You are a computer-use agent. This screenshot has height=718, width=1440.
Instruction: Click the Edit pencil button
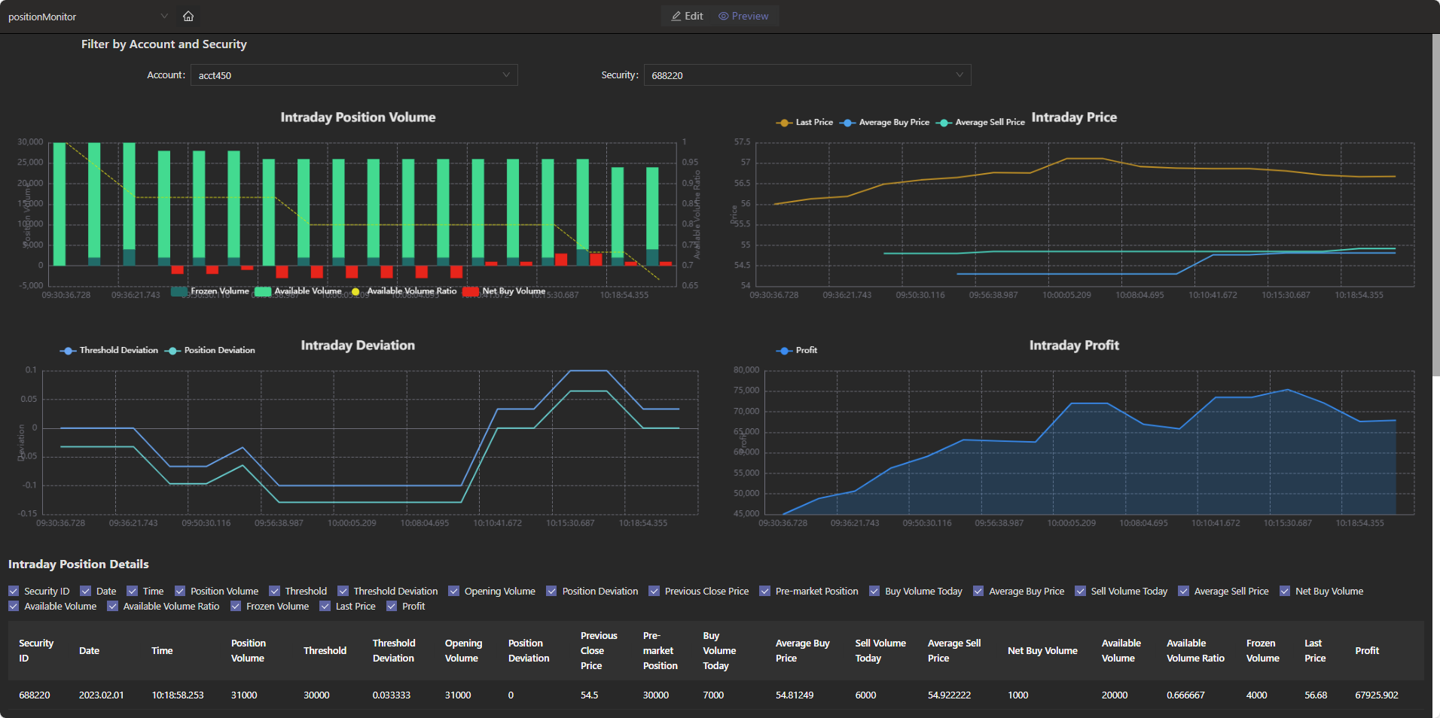[687, 16]
